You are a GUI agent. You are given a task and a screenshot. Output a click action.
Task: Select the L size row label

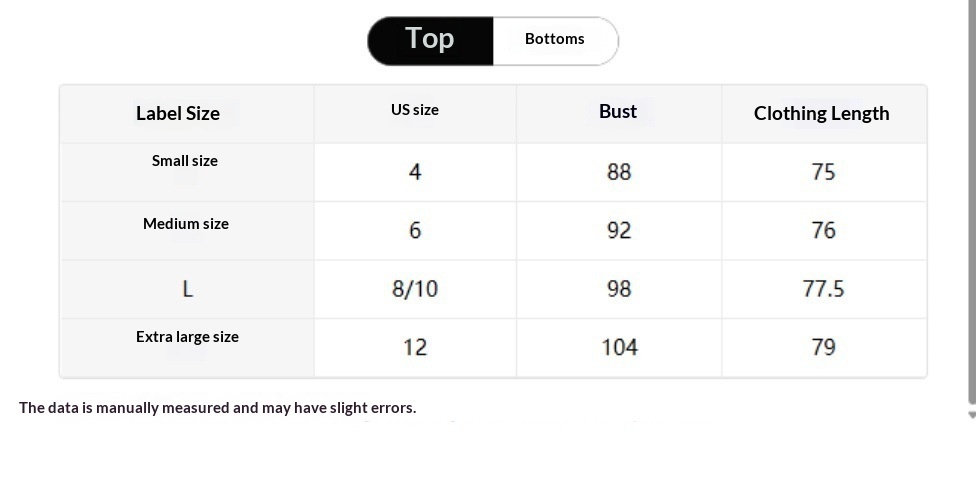[187, 289]
